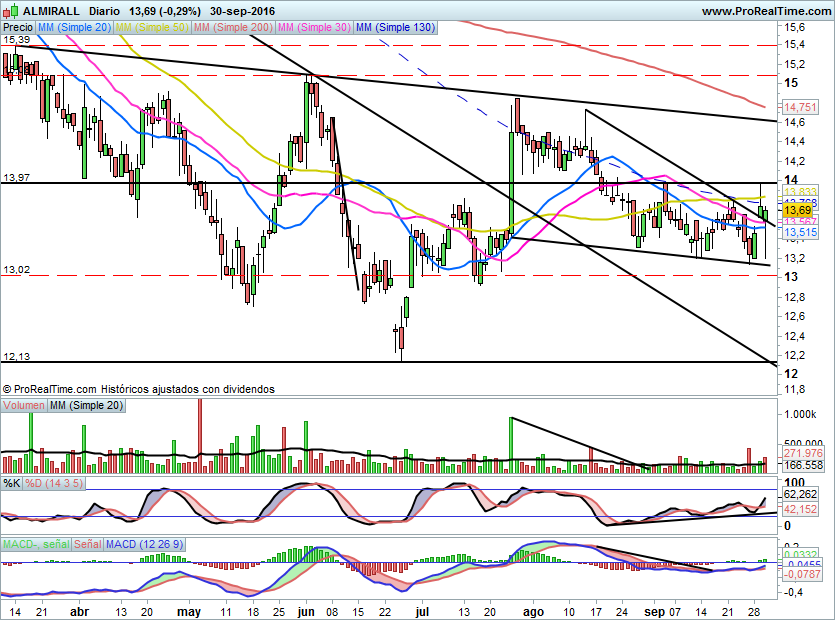Click the jul month on the time axis
The height and width of the screenshot is (620, 835).
tap(422, 611)
